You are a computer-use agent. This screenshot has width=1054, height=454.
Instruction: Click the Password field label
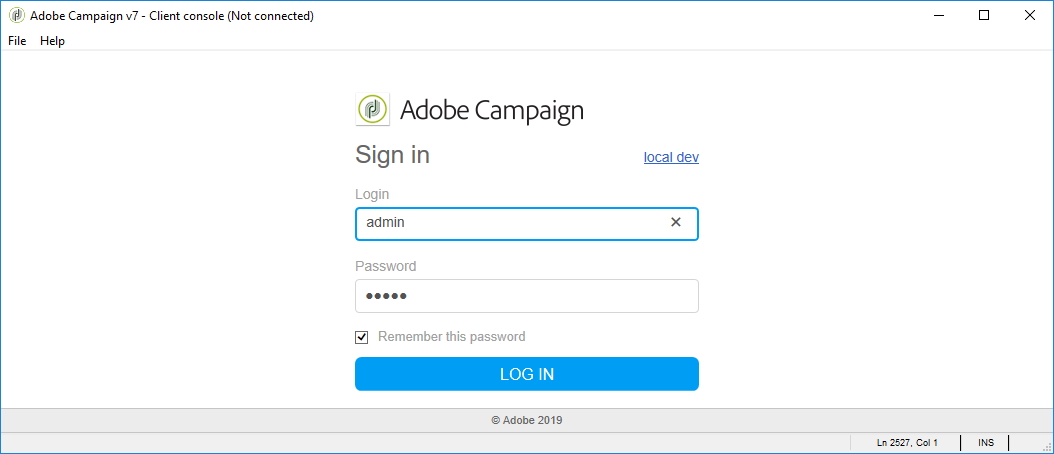pyautogui.click(x=385, y=266)
